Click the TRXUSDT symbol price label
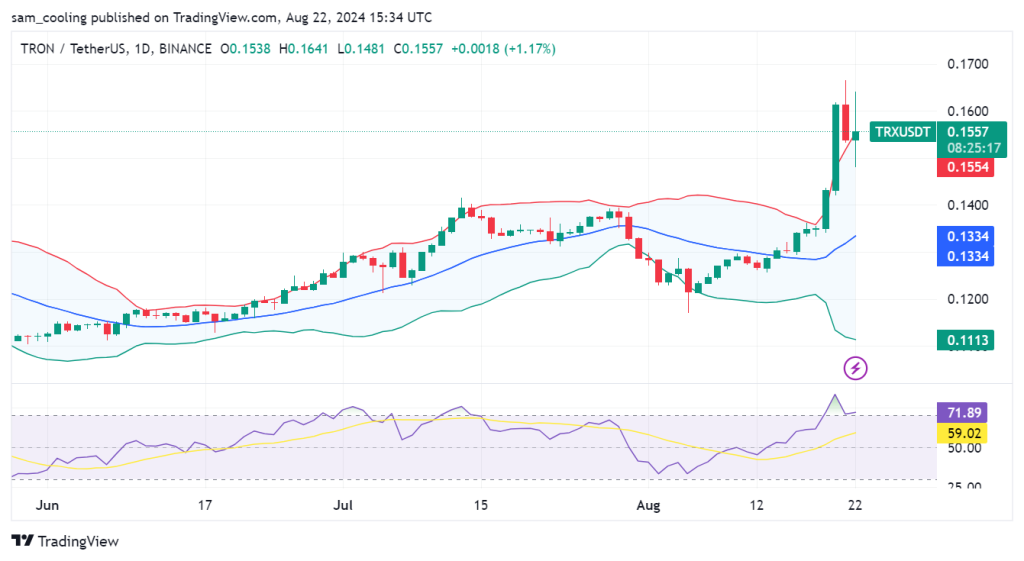1024x561 pixels. [903, 132]
